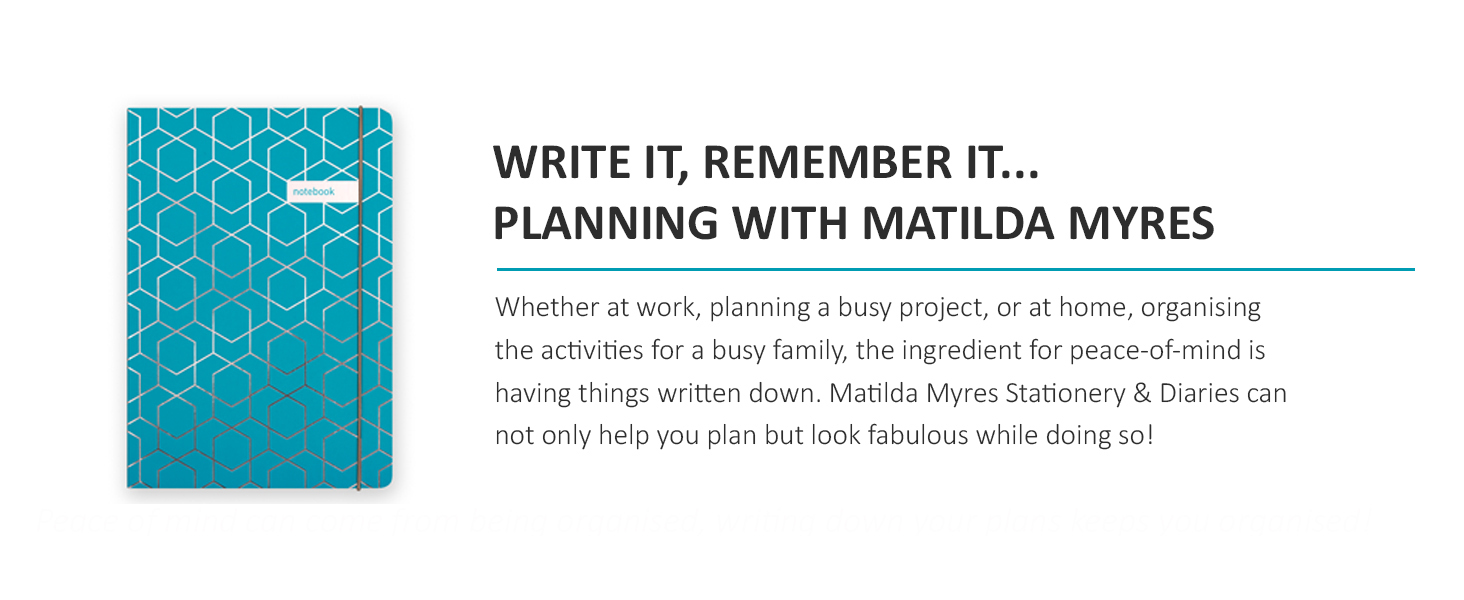Screen dimensions: 1464x600
Task: Select the 'WRITE IT, REMEMBER IT...' heading
Action: tap(767, 164)
